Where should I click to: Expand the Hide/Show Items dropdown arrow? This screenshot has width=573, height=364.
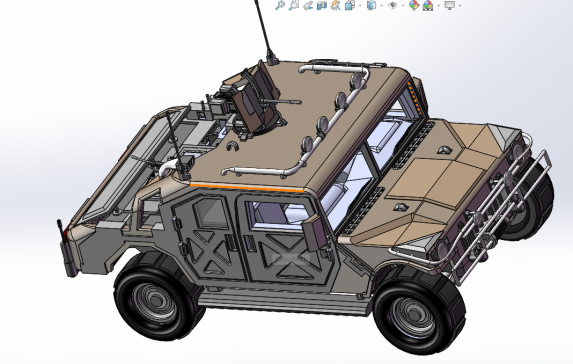403,5
